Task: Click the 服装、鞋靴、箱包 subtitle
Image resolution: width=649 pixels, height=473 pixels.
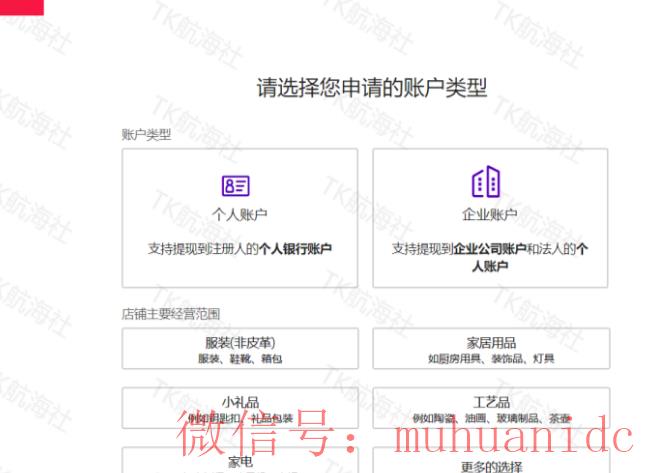Action: (240, 358)
